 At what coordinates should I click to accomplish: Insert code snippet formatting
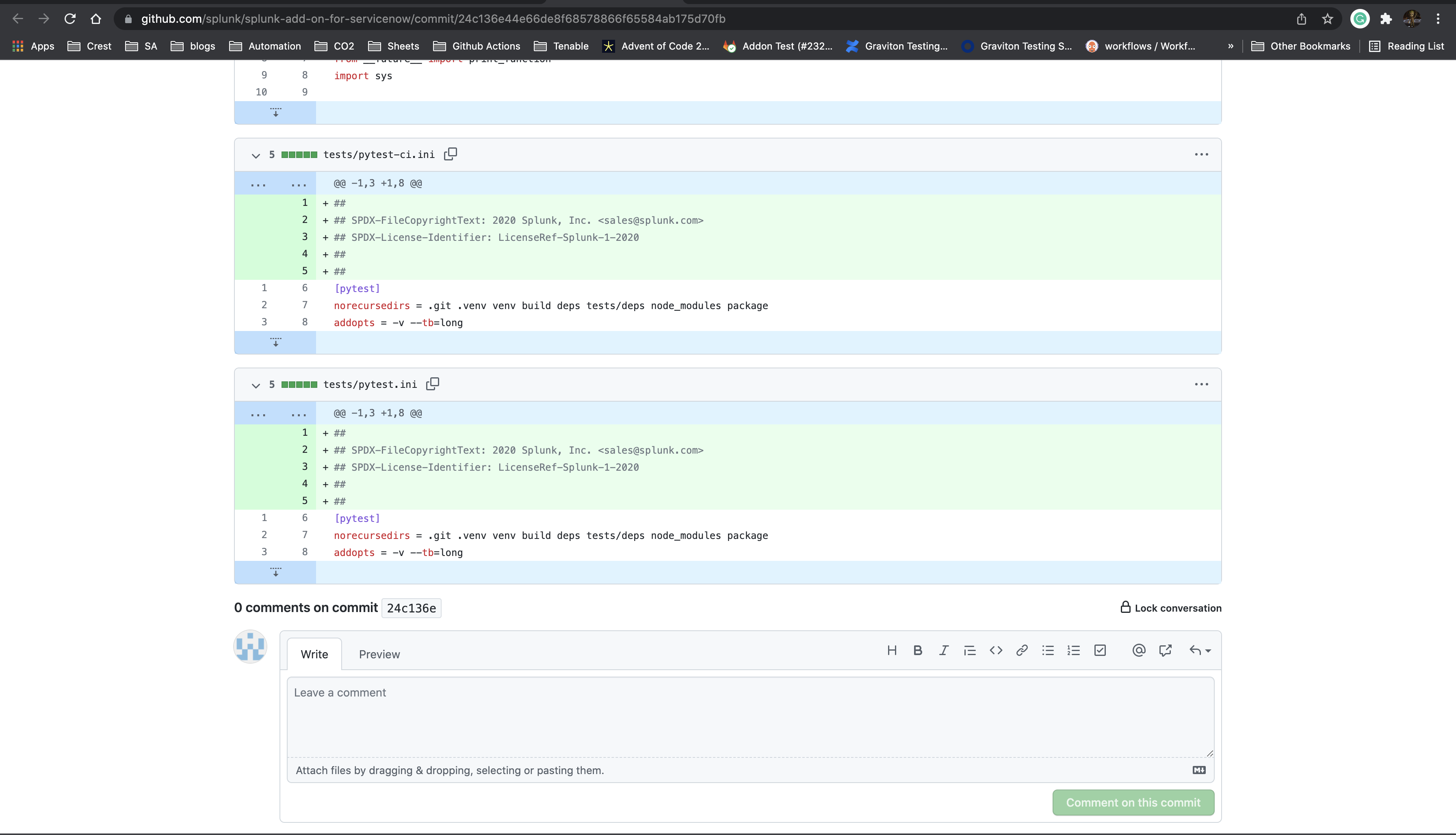(996, 650)
